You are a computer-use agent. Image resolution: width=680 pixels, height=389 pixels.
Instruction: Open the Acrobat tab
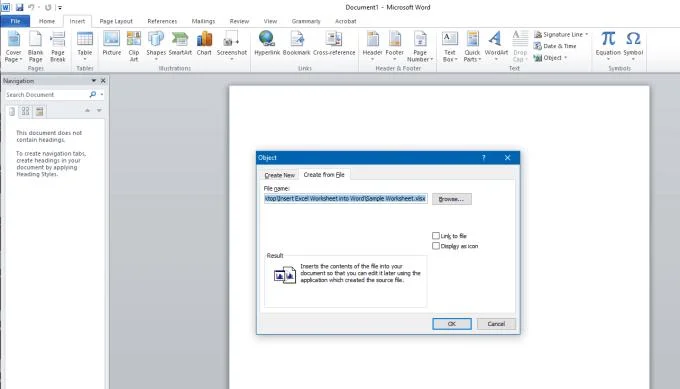[x=345, y=21]
